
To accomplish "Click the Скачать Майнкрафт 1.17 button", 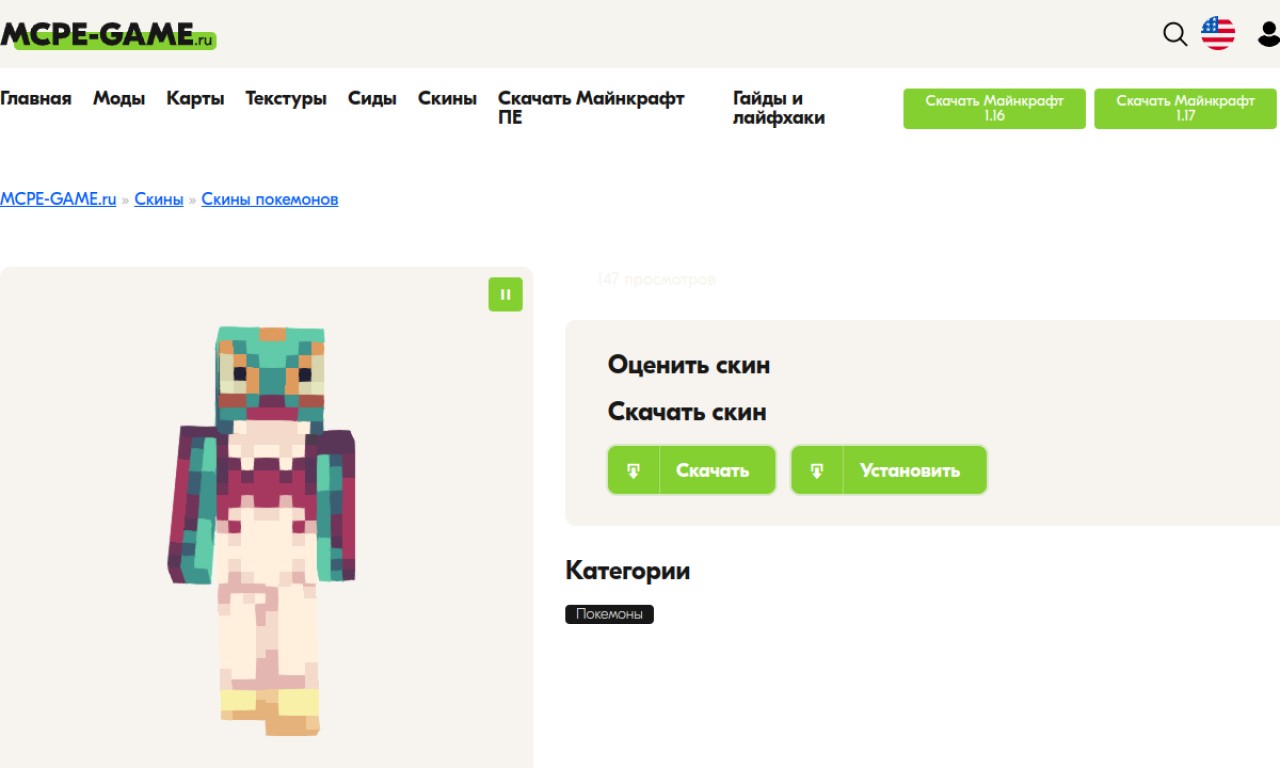I will pos(1185,108).
